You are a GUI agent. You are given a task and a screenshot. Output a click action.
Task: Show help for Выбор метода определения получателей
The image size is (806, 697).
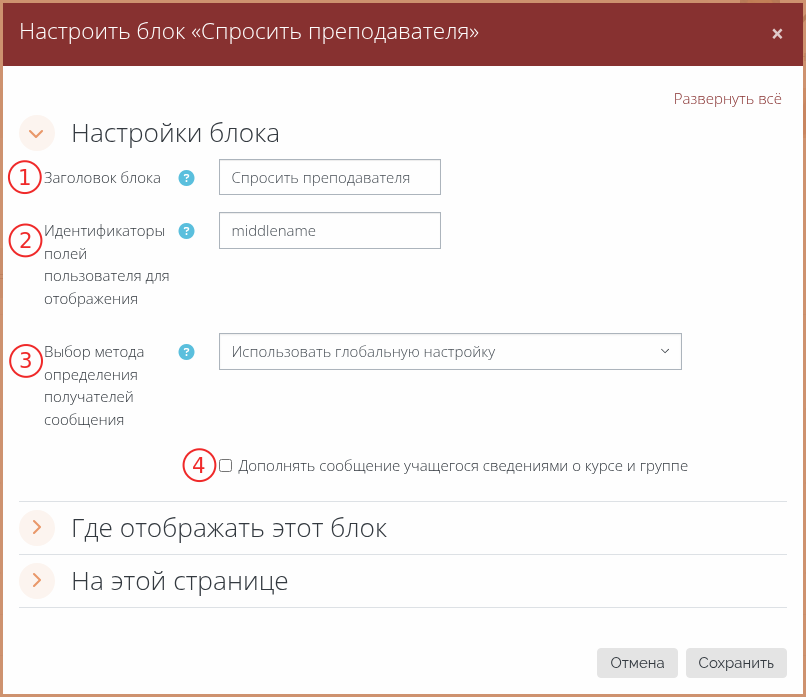[x=185, y=352]
